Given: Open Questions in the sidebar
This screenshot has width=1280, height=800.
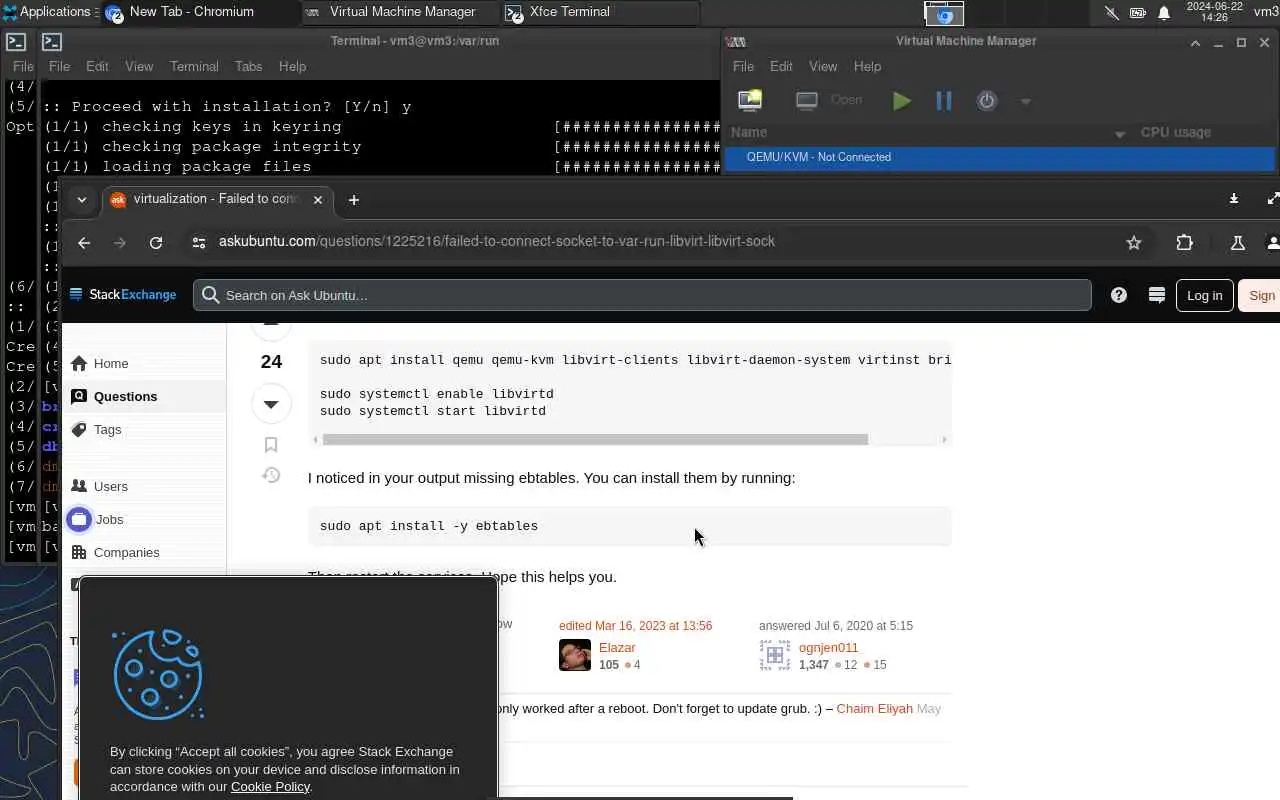Looking at the screenshot, I should (x=146, y=397).
